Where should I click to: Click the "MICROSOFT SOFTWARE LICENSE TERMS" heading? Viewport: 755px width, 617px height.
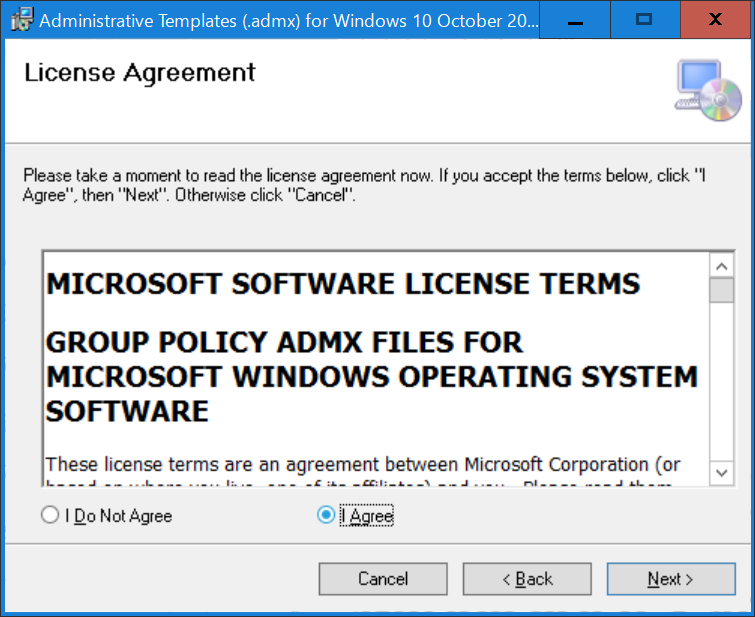343,284
